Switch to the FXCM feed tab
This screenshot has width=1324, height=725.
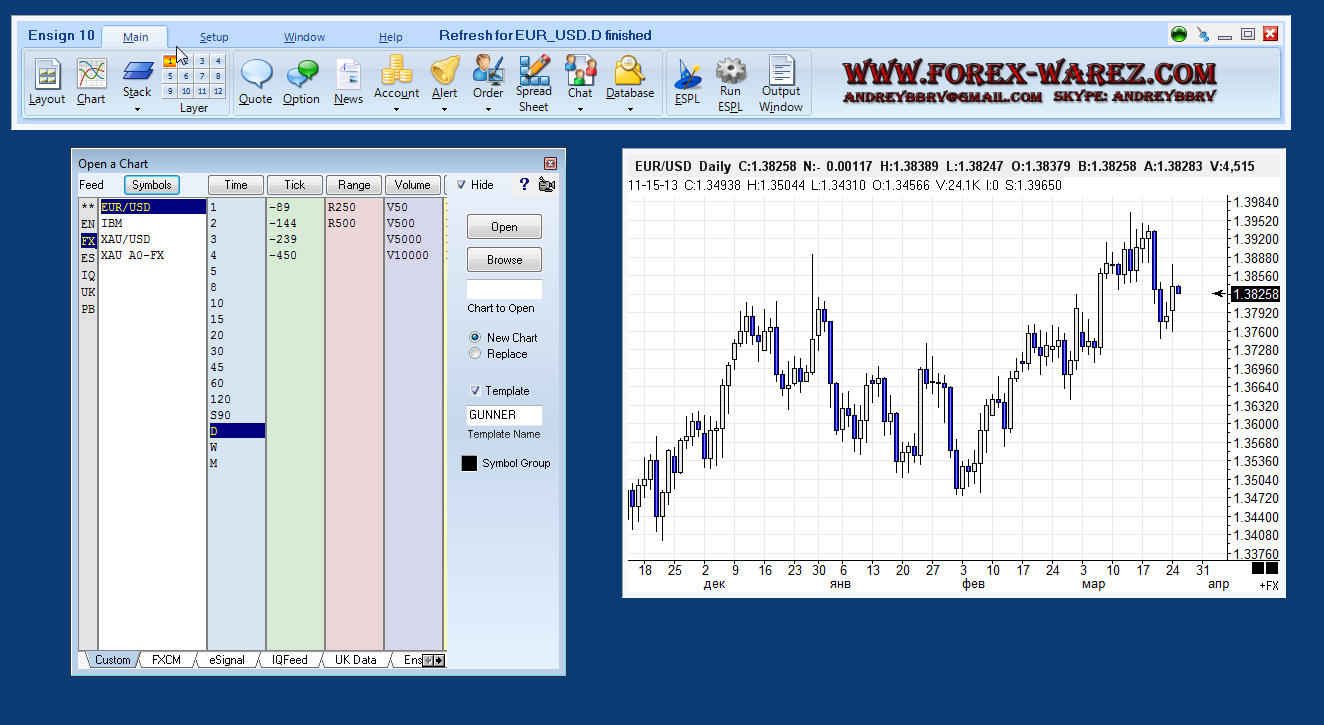[x=166, y=660]
